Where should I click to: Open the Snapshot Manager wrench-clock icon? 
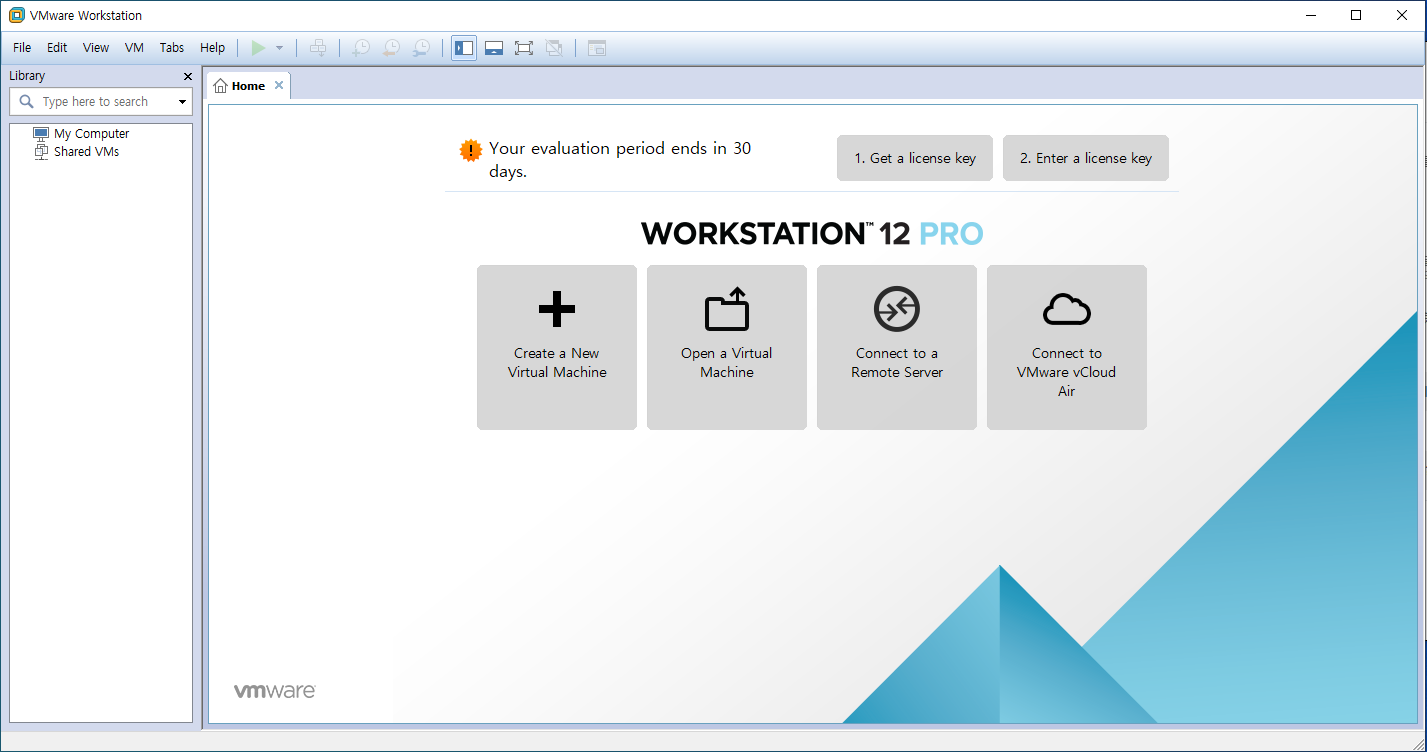tap(422, 47)
